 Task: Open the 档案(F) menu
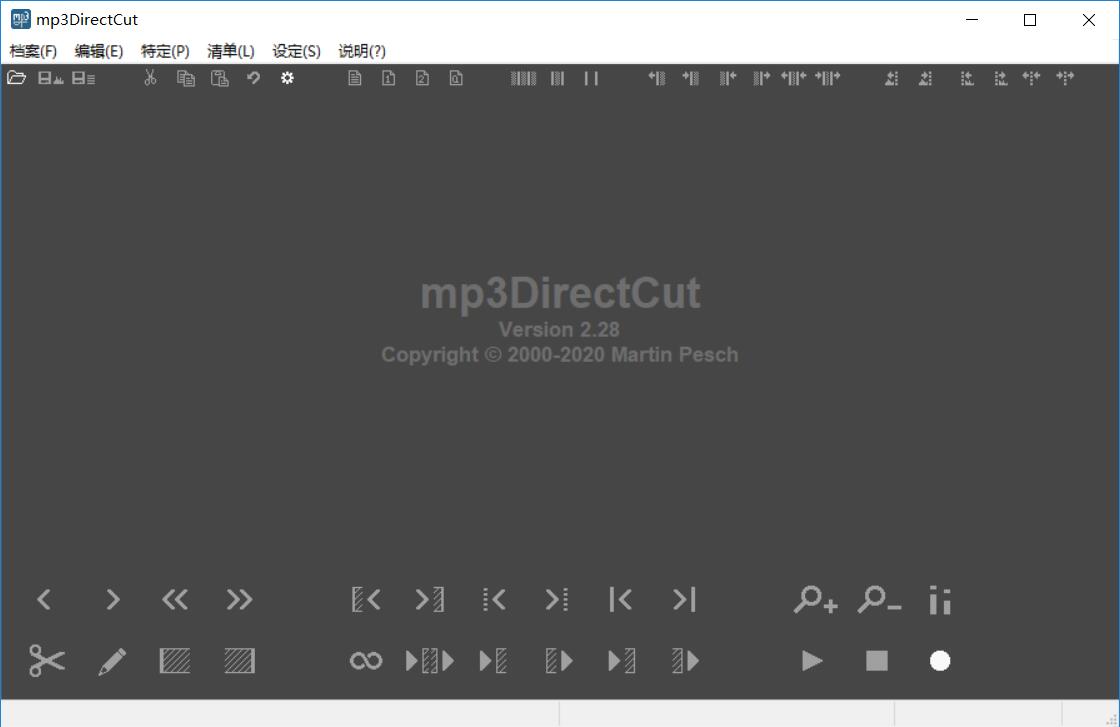(33, 51)
